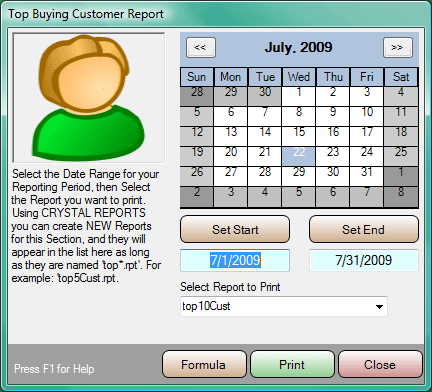Print the selected report

(x=292, y=364)
